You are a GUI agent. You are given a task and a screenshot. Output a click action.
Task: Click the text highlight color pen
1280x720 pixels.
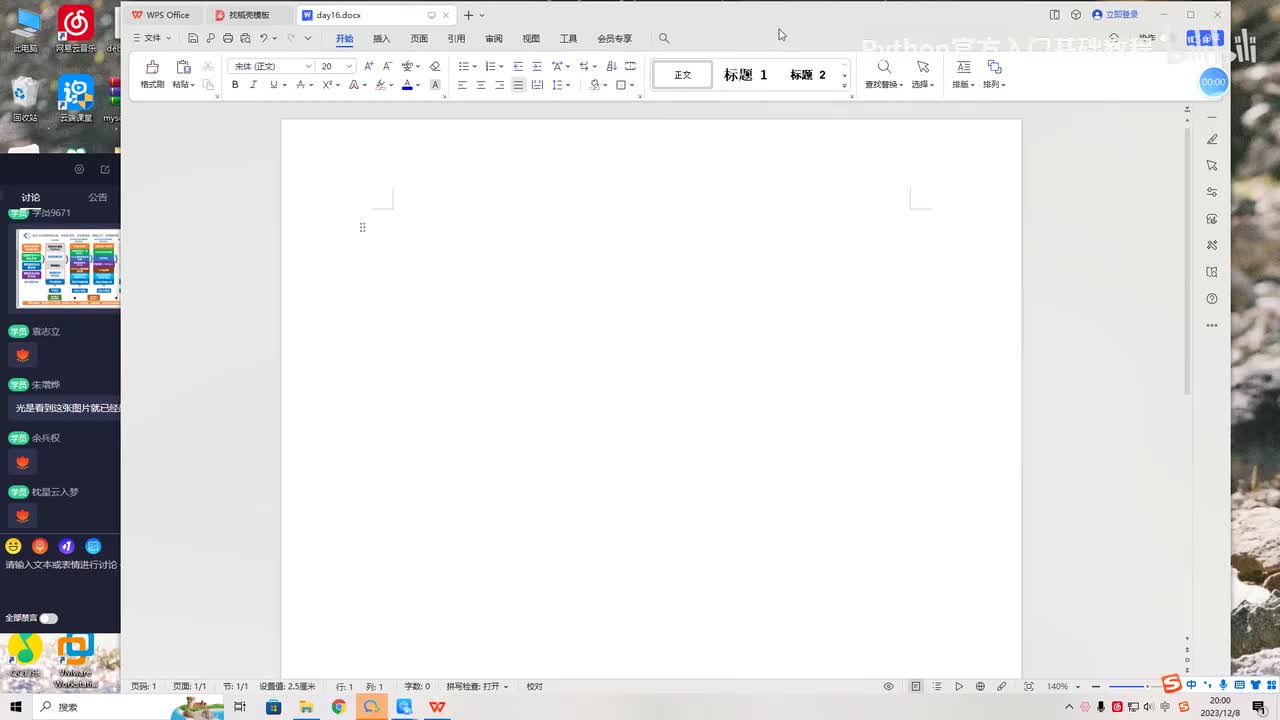click(380, 85)
